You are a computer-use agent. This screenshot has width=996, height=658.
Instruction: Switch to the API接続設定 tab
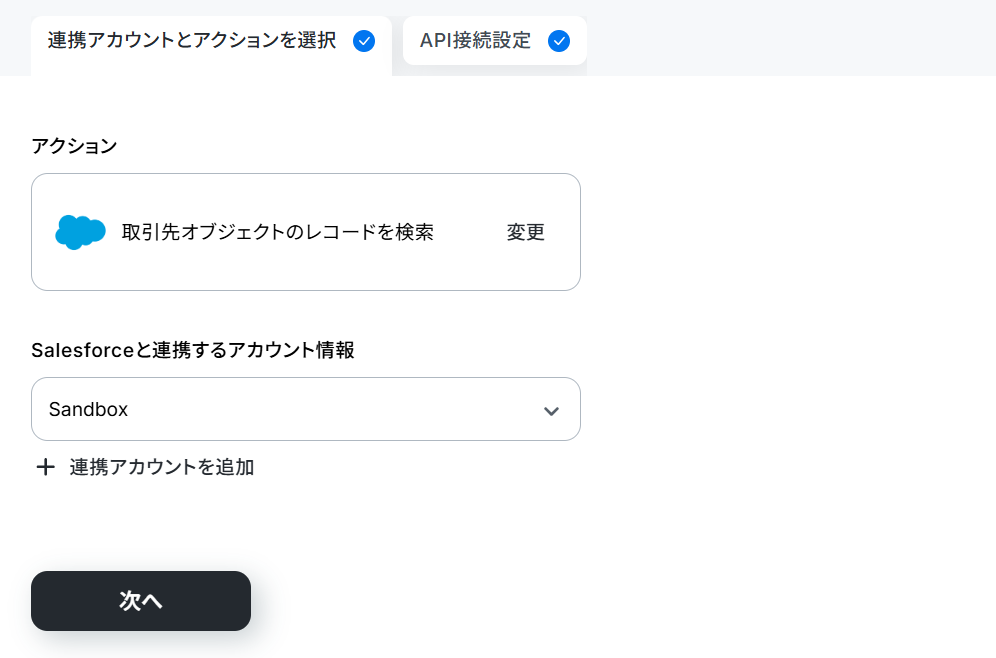coord(495,41)
